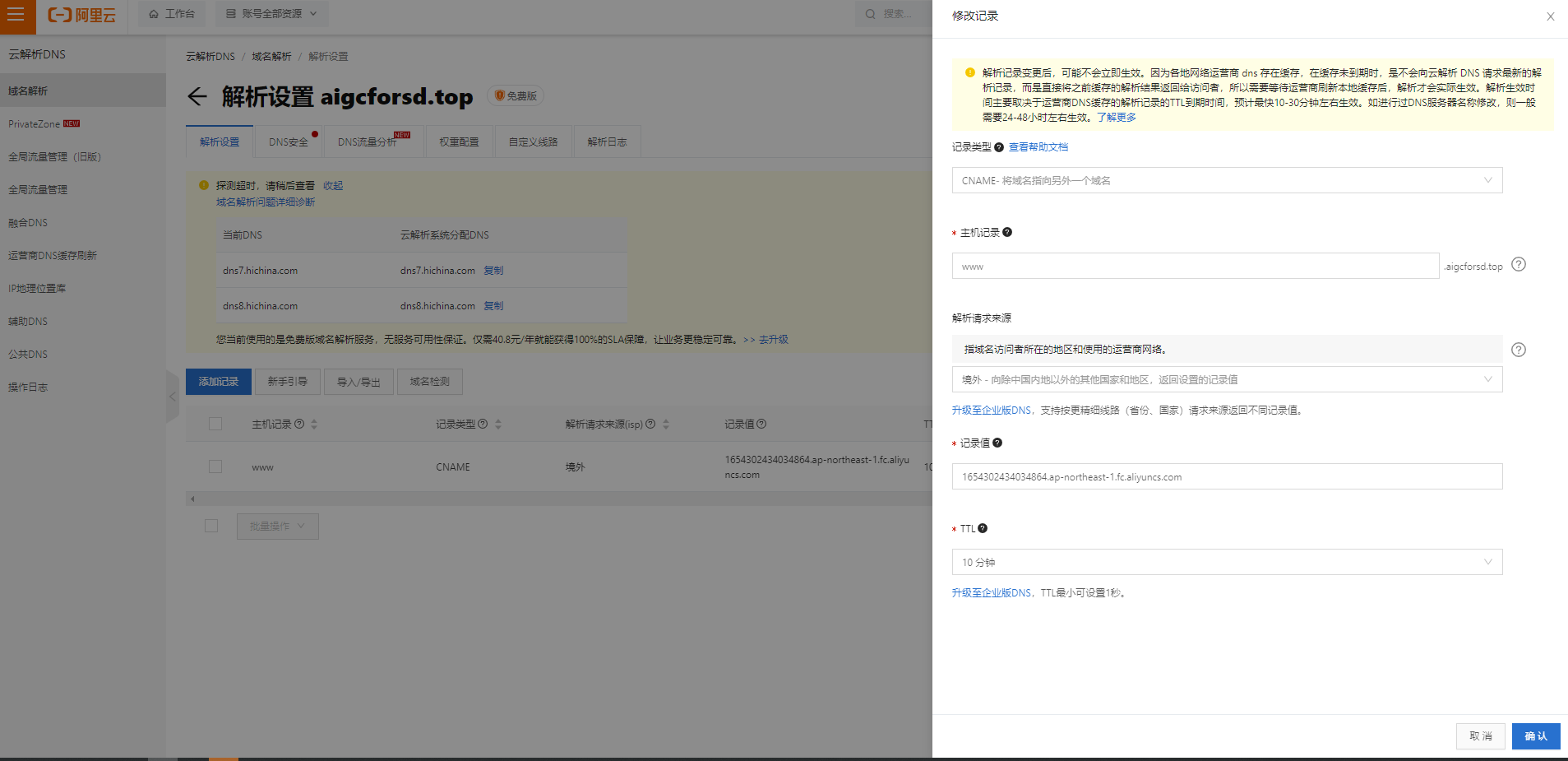Select 融合DNS in the sidebar
This screenshot has height=761, width=1568.
83,222
